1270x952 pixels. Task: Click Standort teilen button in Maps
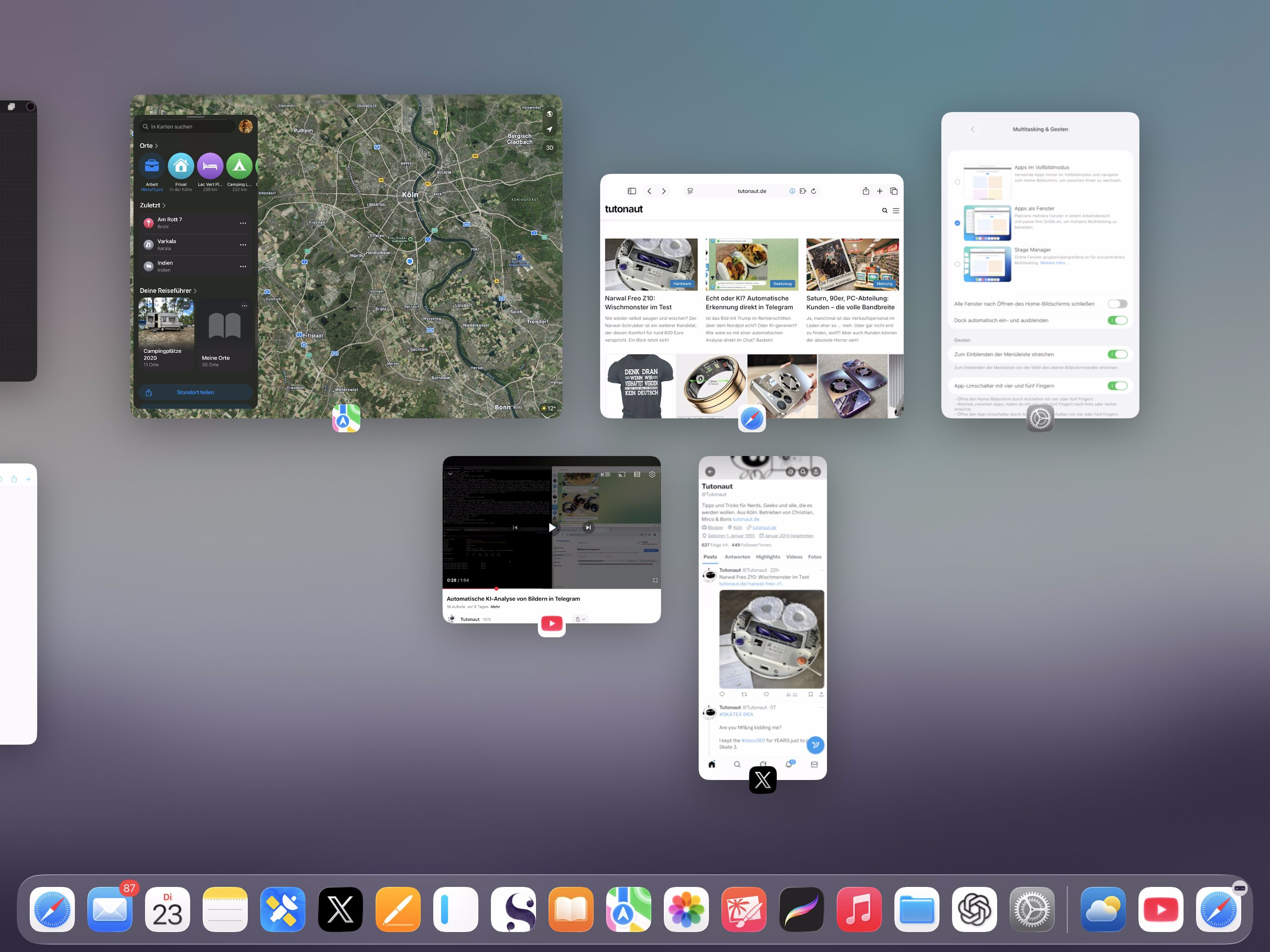pyautogui.click(x=195, y=392)
